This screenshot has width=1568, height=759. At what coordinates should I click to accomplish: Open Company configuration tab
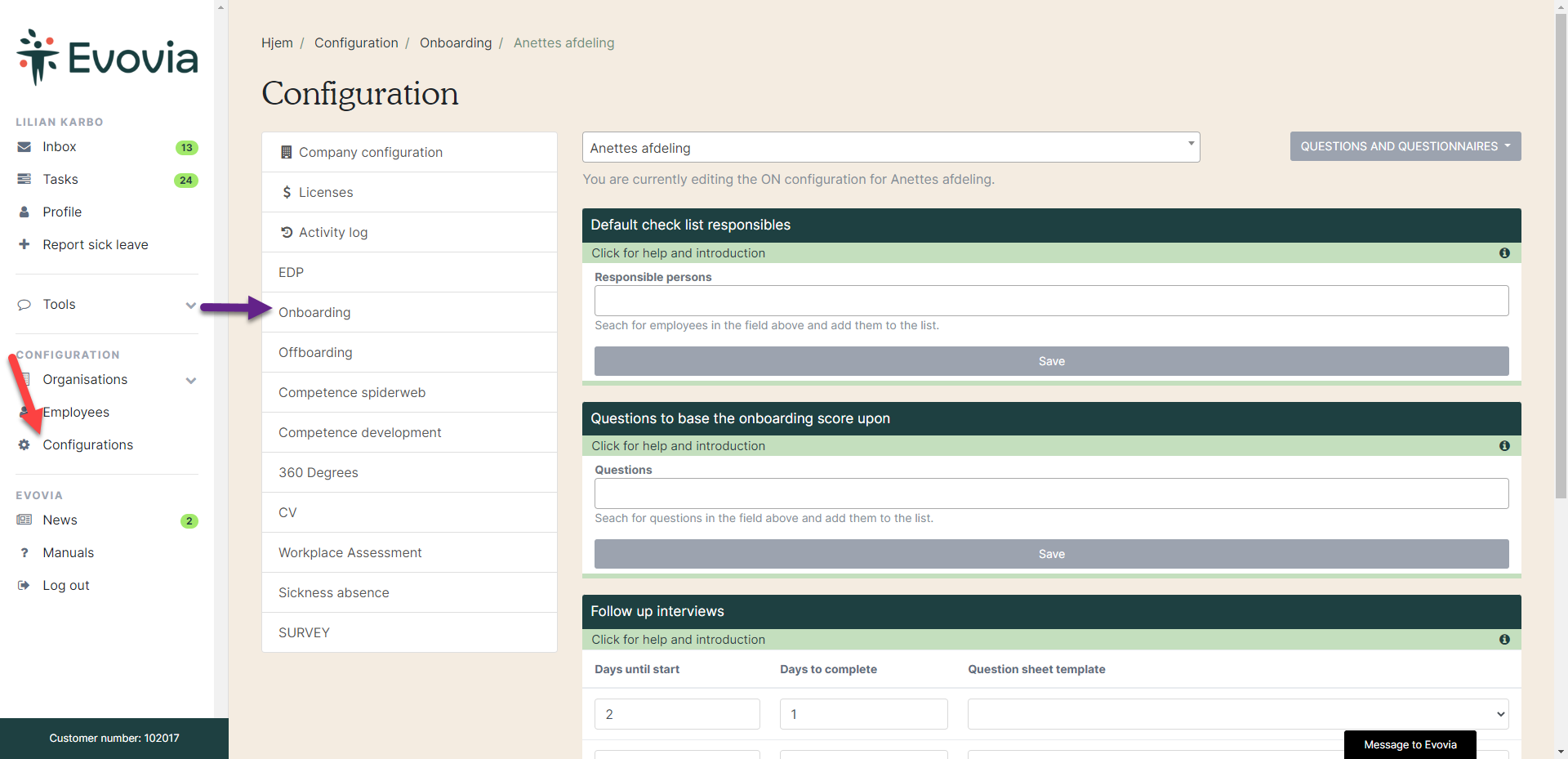click(409, 152)
